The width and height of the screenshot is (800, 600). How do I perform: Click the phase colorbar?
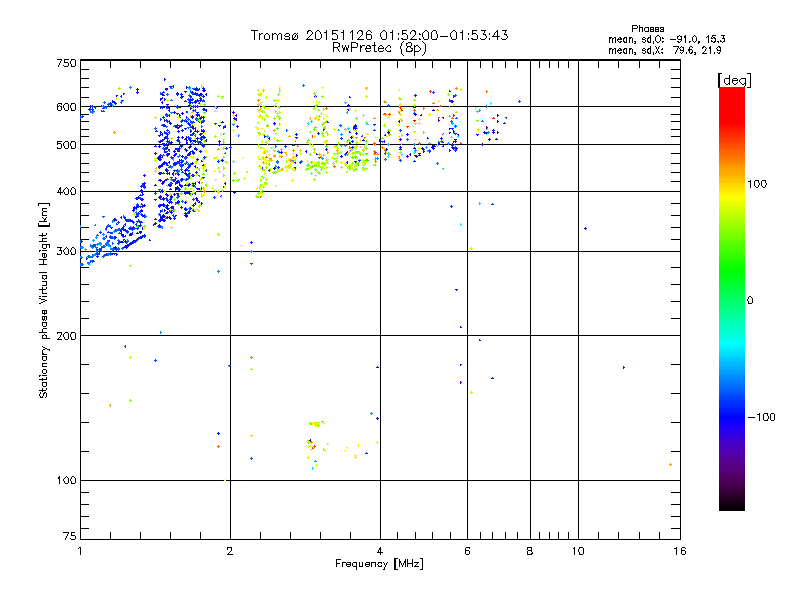coord(732,298)
